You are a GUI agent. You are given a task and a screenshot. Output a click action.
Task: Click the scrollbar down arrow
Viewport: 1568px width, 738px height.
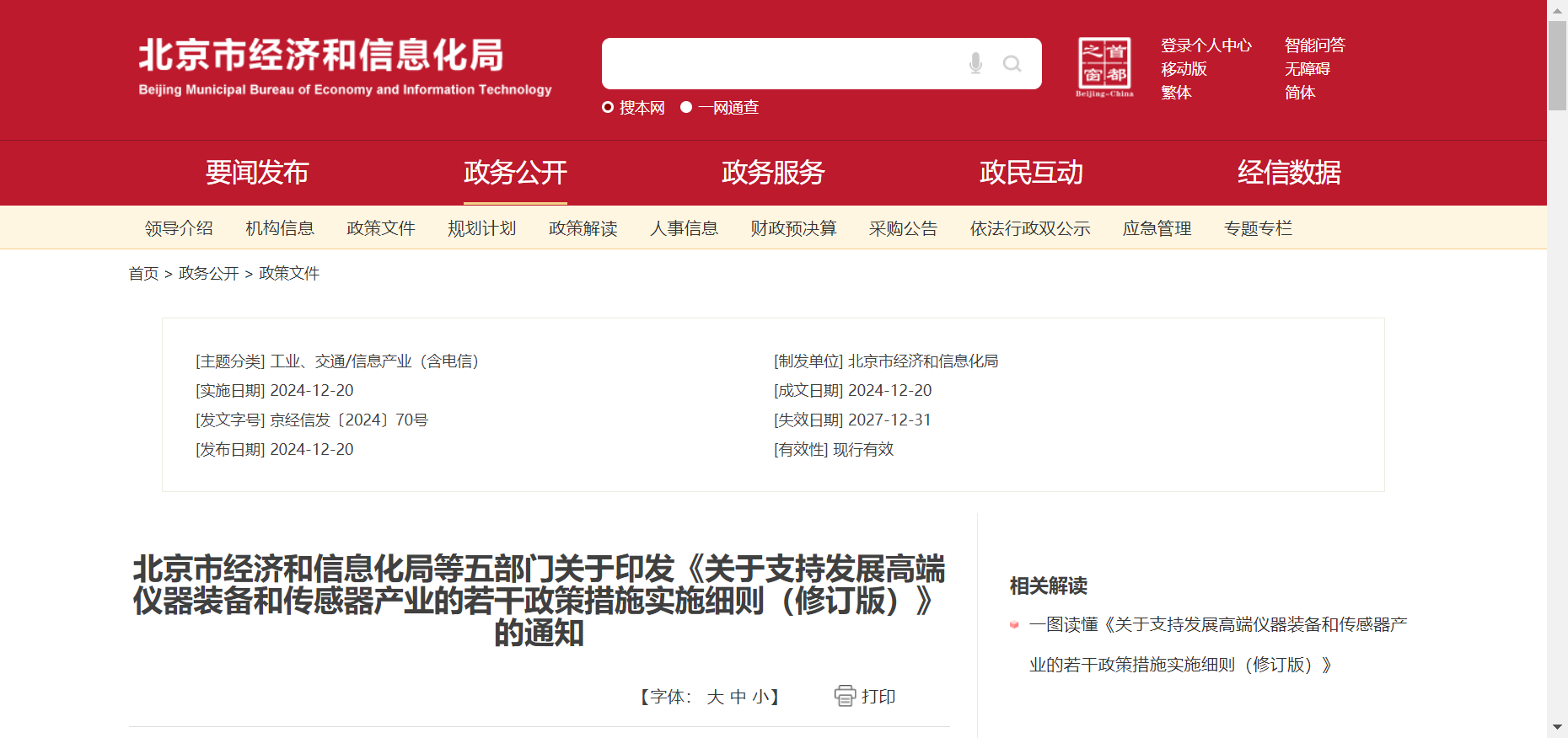[1557, 726]
